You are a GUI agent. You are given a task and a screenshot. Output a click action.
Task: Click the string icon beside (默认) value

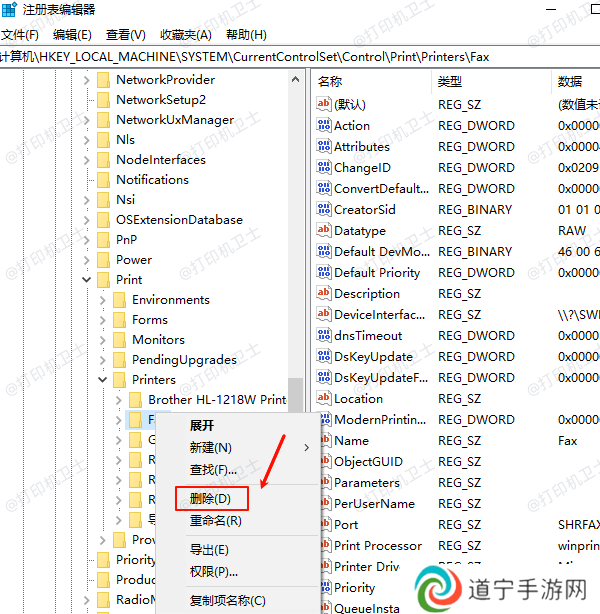click(324, 104)
